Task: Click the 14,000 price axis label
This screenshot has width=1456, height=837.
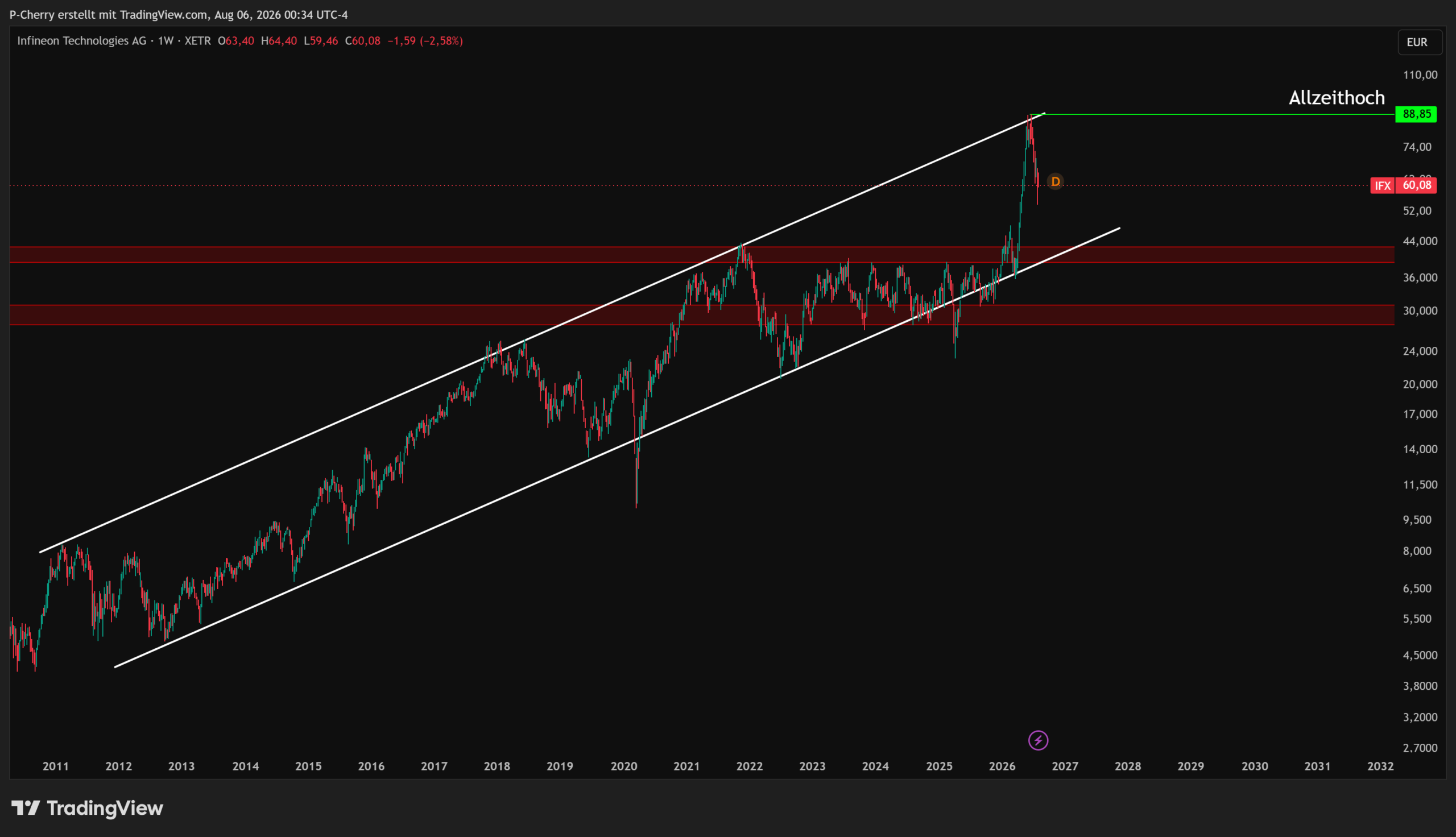Action: point(1420,449)
